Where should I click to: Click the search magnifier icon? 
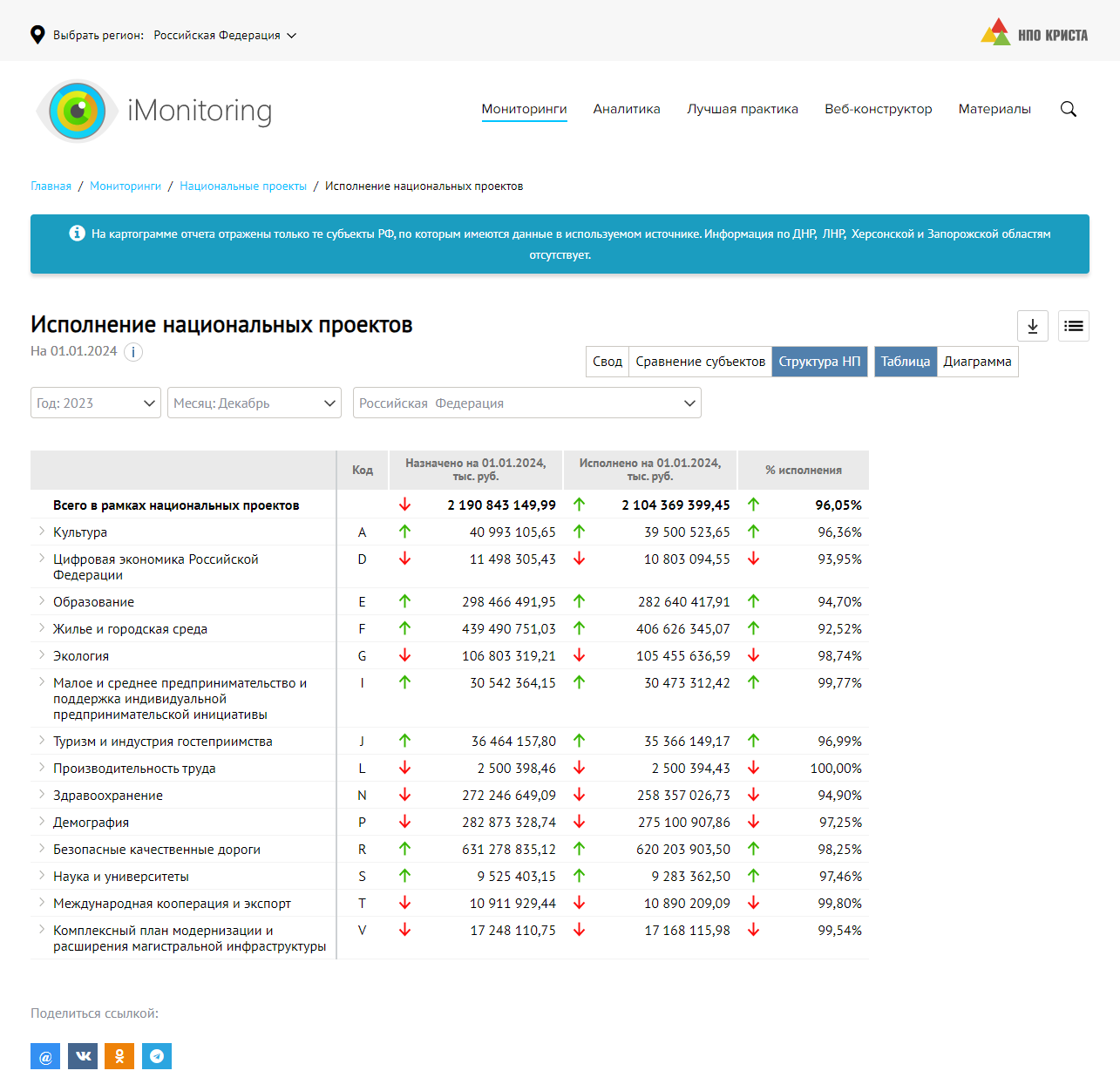point(1068,109)
